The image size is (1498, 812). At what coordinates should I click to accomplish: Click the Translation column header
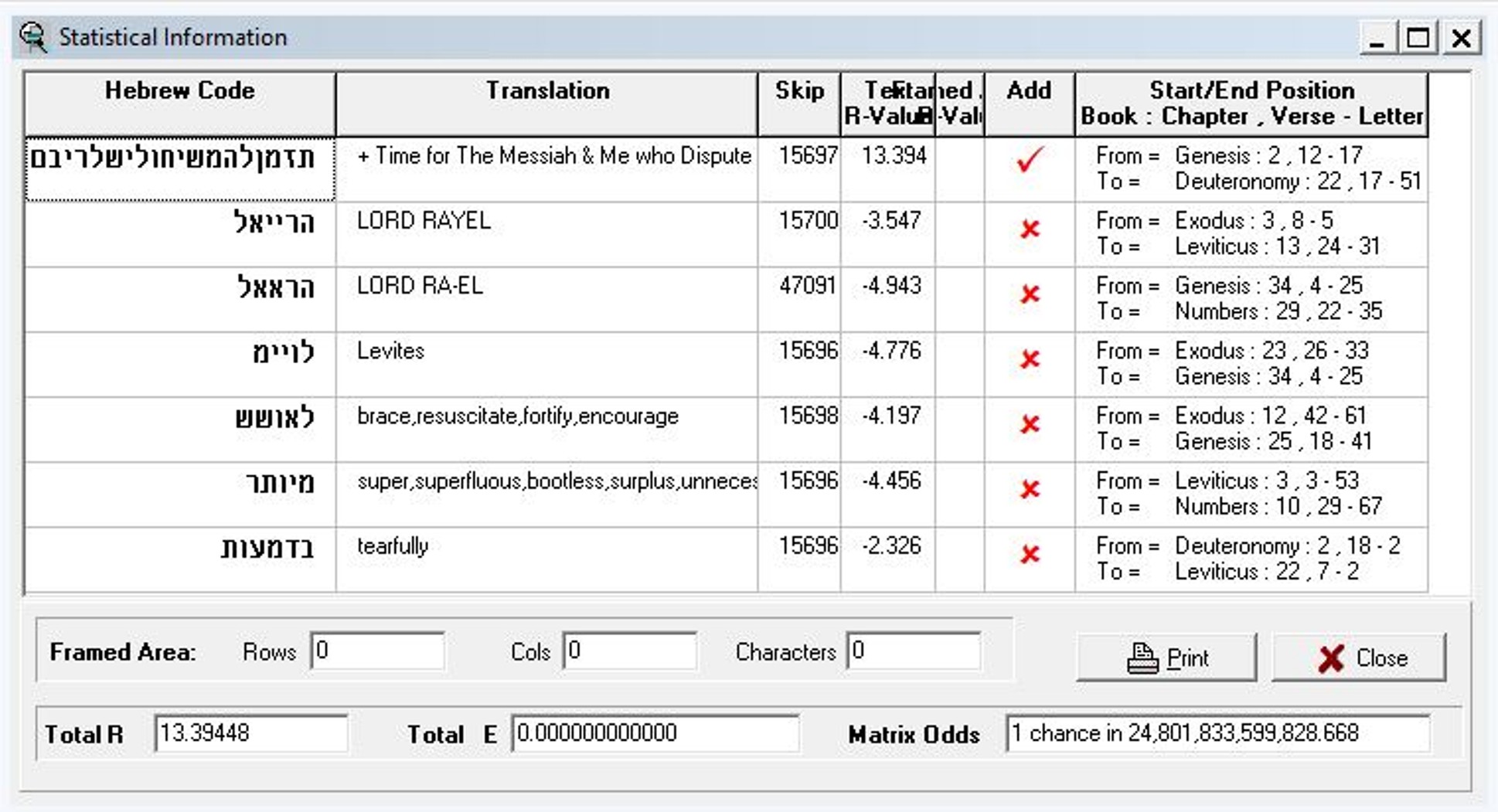coord(547,104)
